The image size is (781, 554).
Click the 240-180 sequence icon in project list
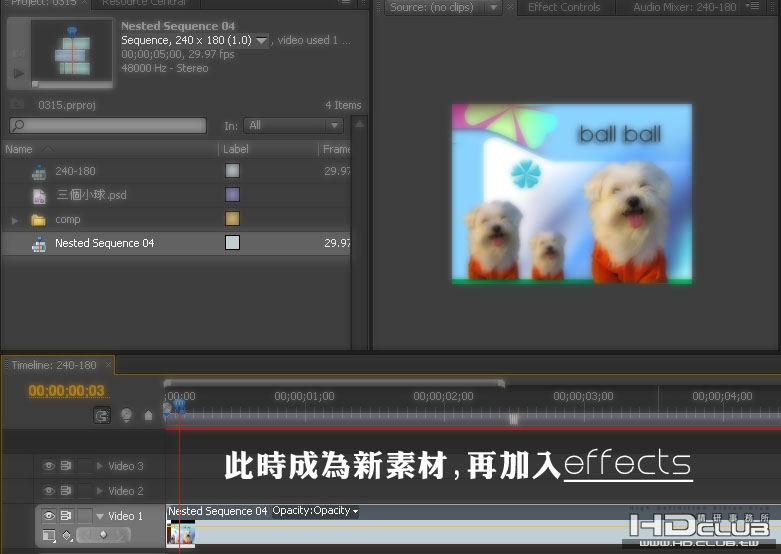coord(39,172)
